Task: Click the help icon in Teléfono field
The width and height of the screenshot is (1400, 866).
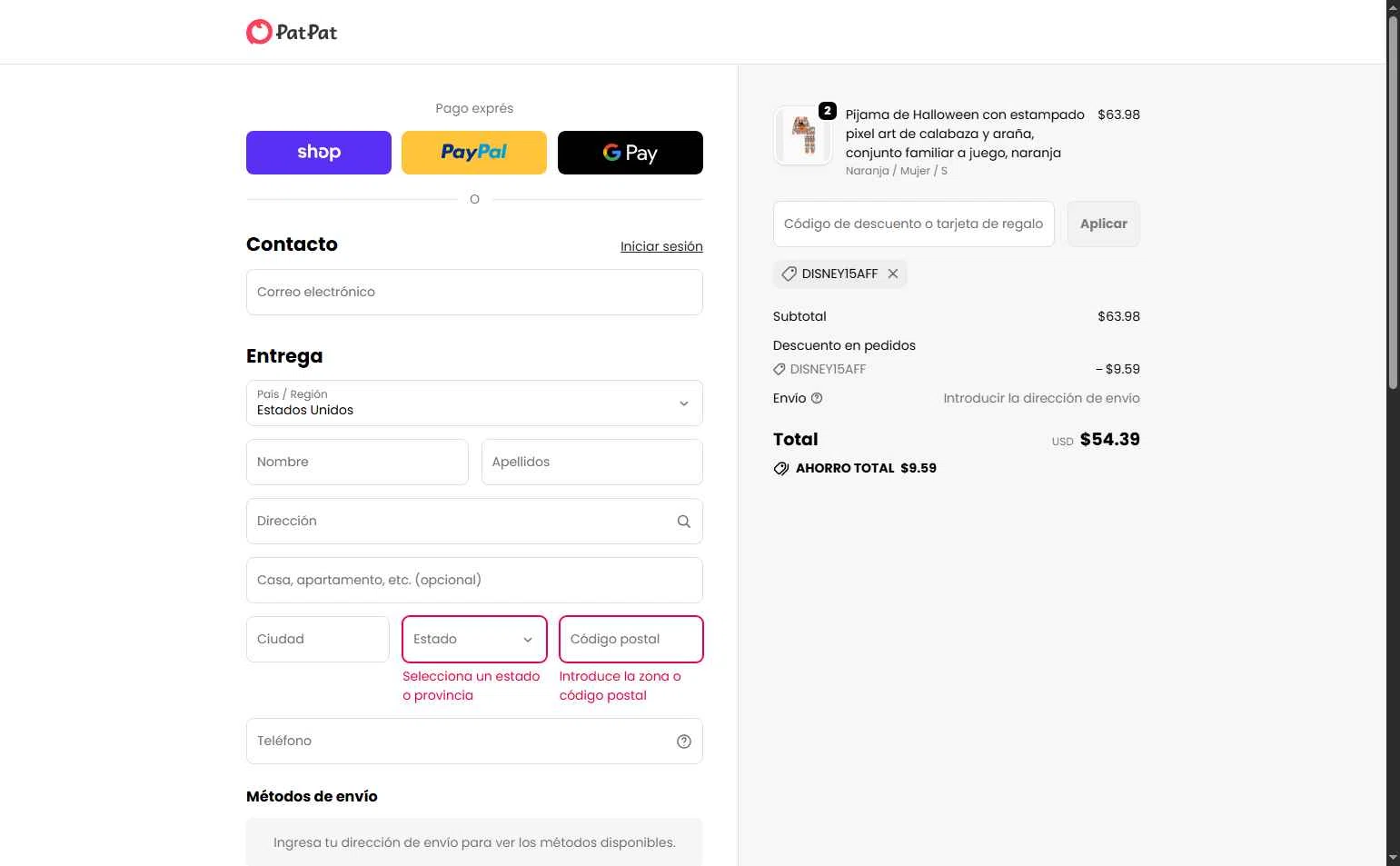Action: [684, 742]
